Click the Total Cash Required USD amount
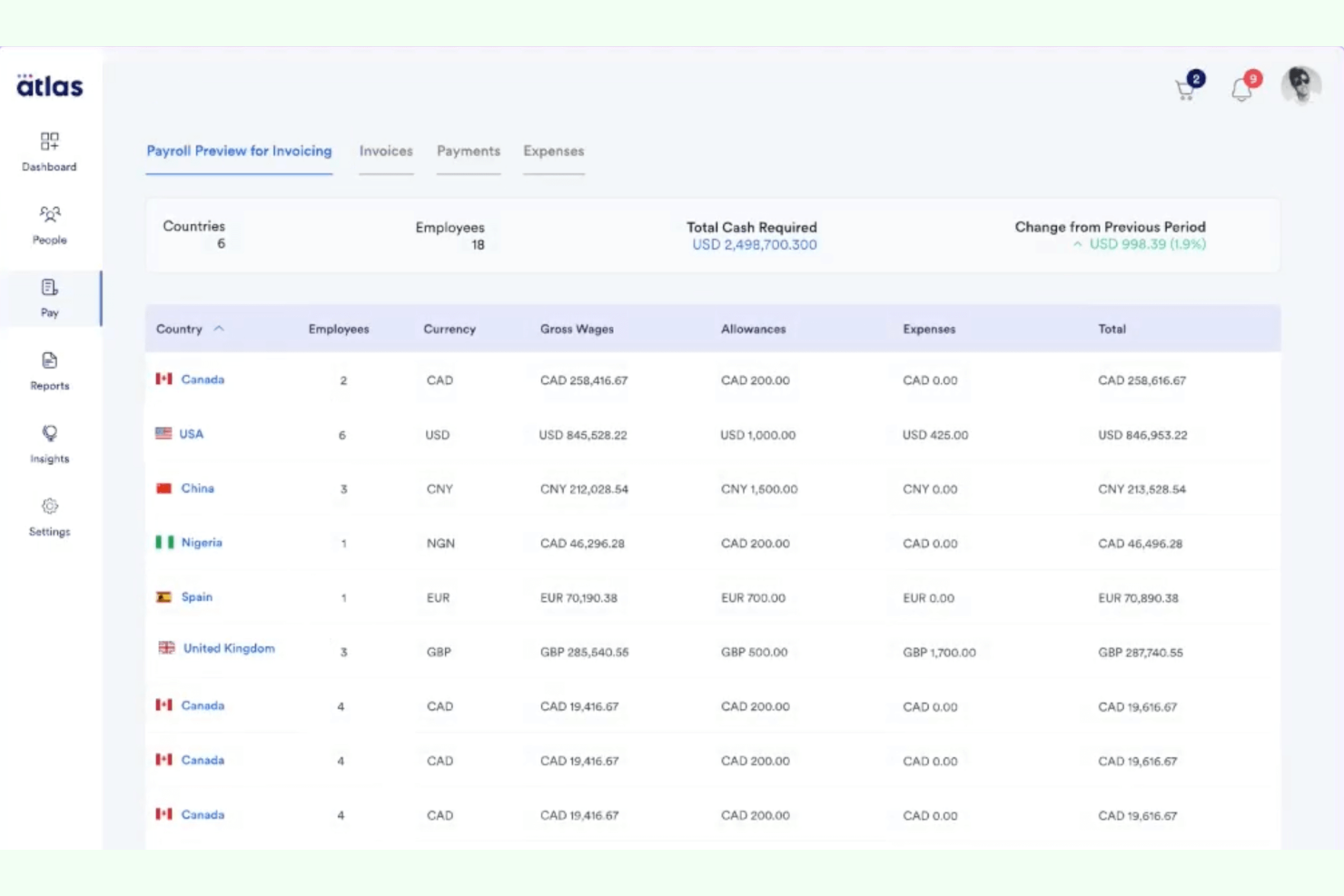The image size is (1344, 896). [x=754, y=244]
